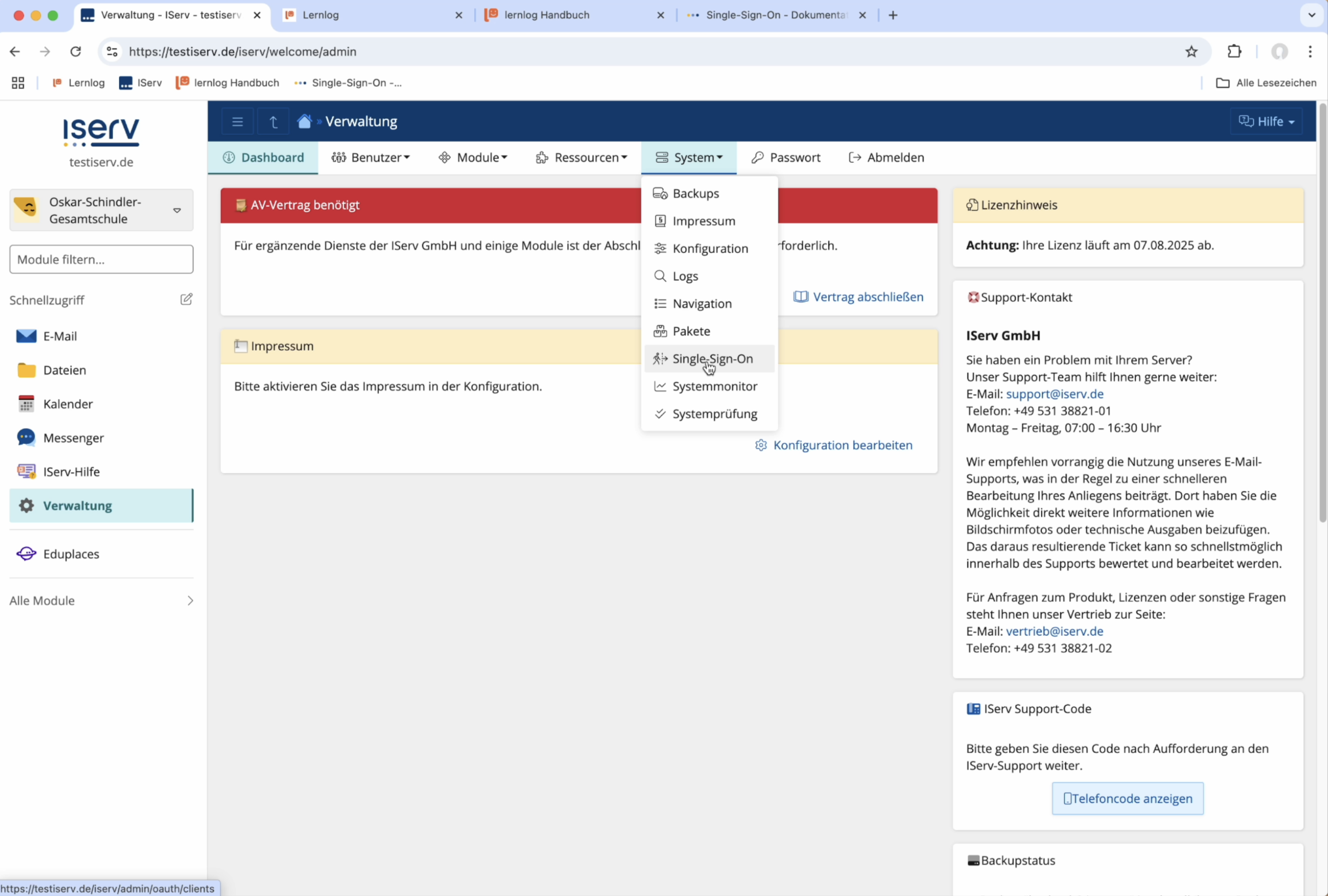
Task: Click the up-arrow navigation icon
Action: [x=273, y=122]
